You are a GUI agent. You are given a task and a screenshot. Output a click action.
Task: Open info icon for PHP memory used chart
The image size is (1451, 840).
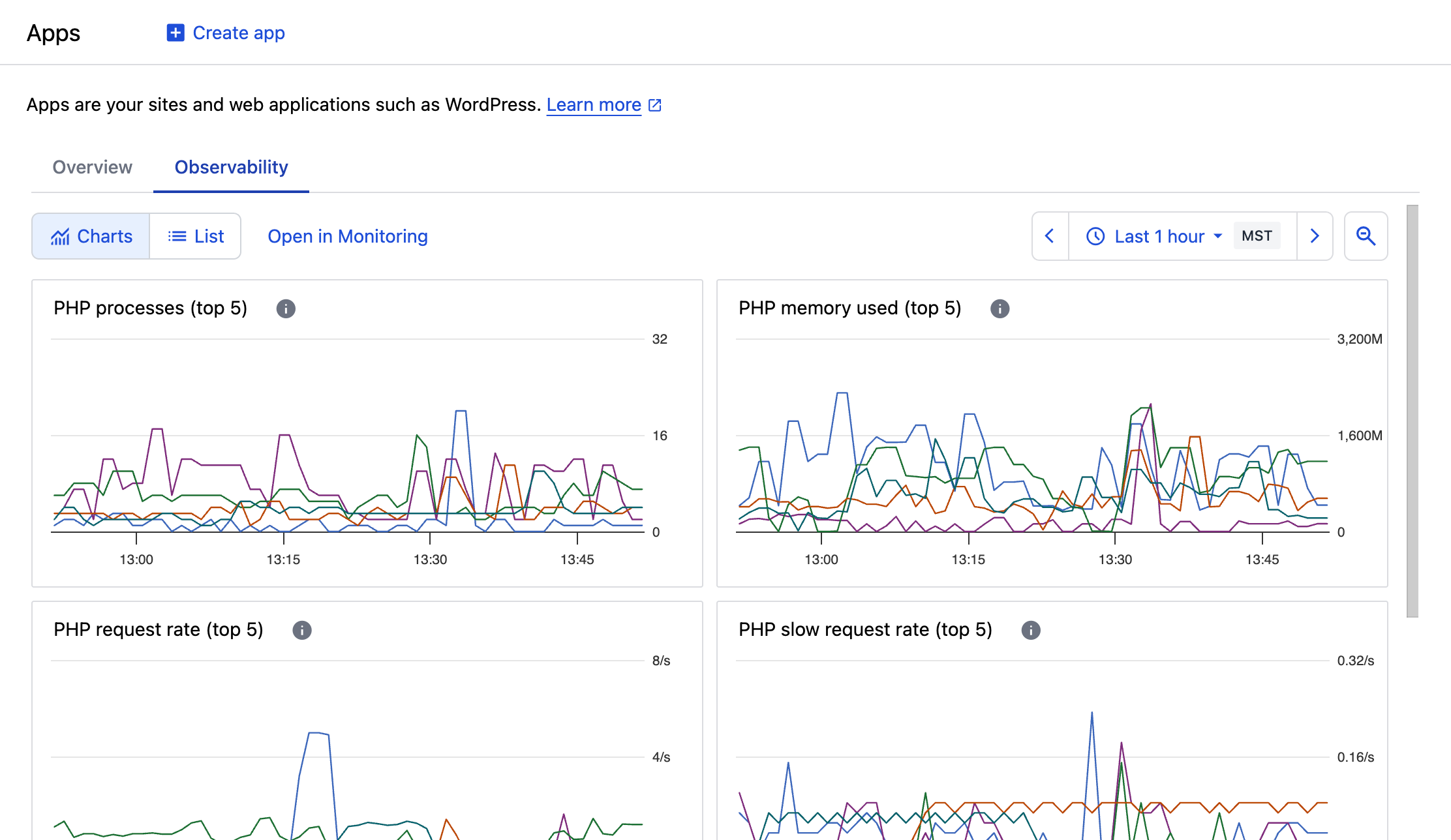[1000, 308]
